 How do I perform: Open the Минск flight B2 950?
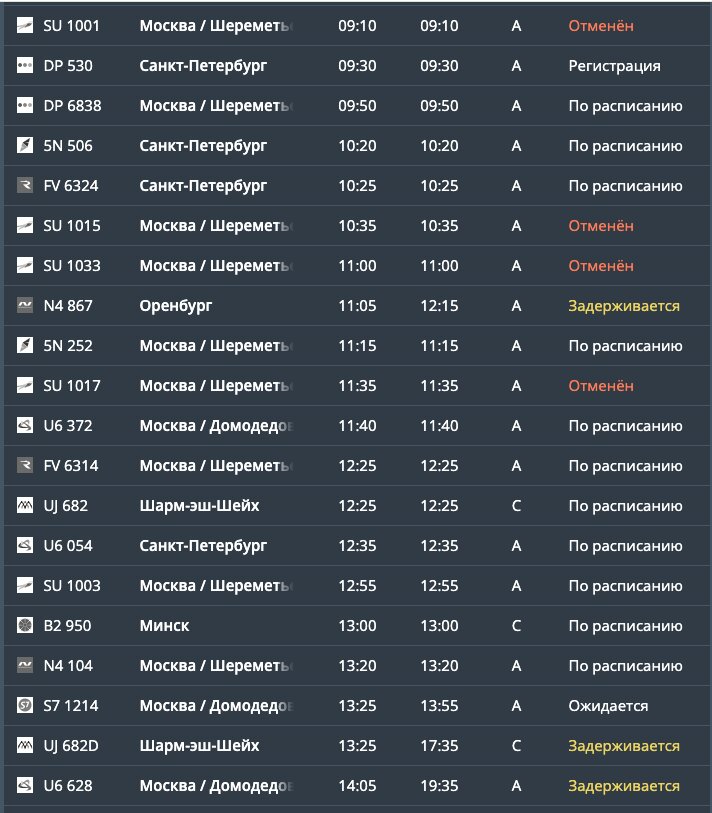357,625
